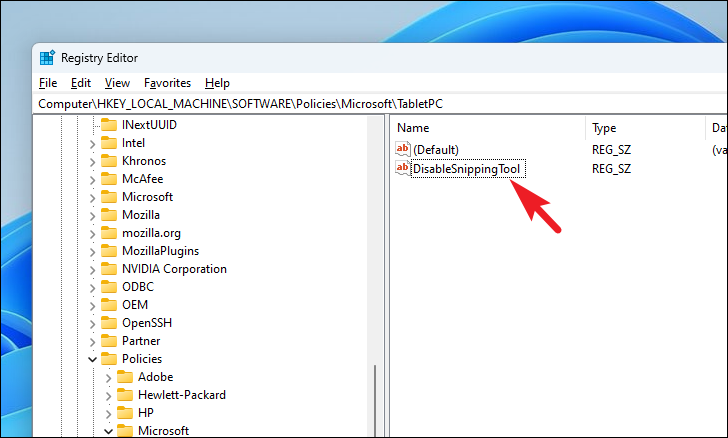The width and height of the screenshot is (728, 438).
Task: Select the INextUUID folder icon
Action: click(x=109, y=125)
